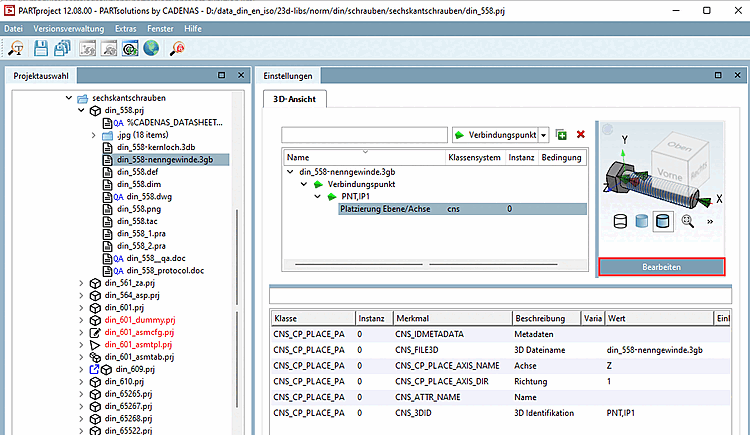Open the Versionsverwaltung menu
Viewport: 750px width, 435px height.
pyautogui.click(x=68, y=29)
